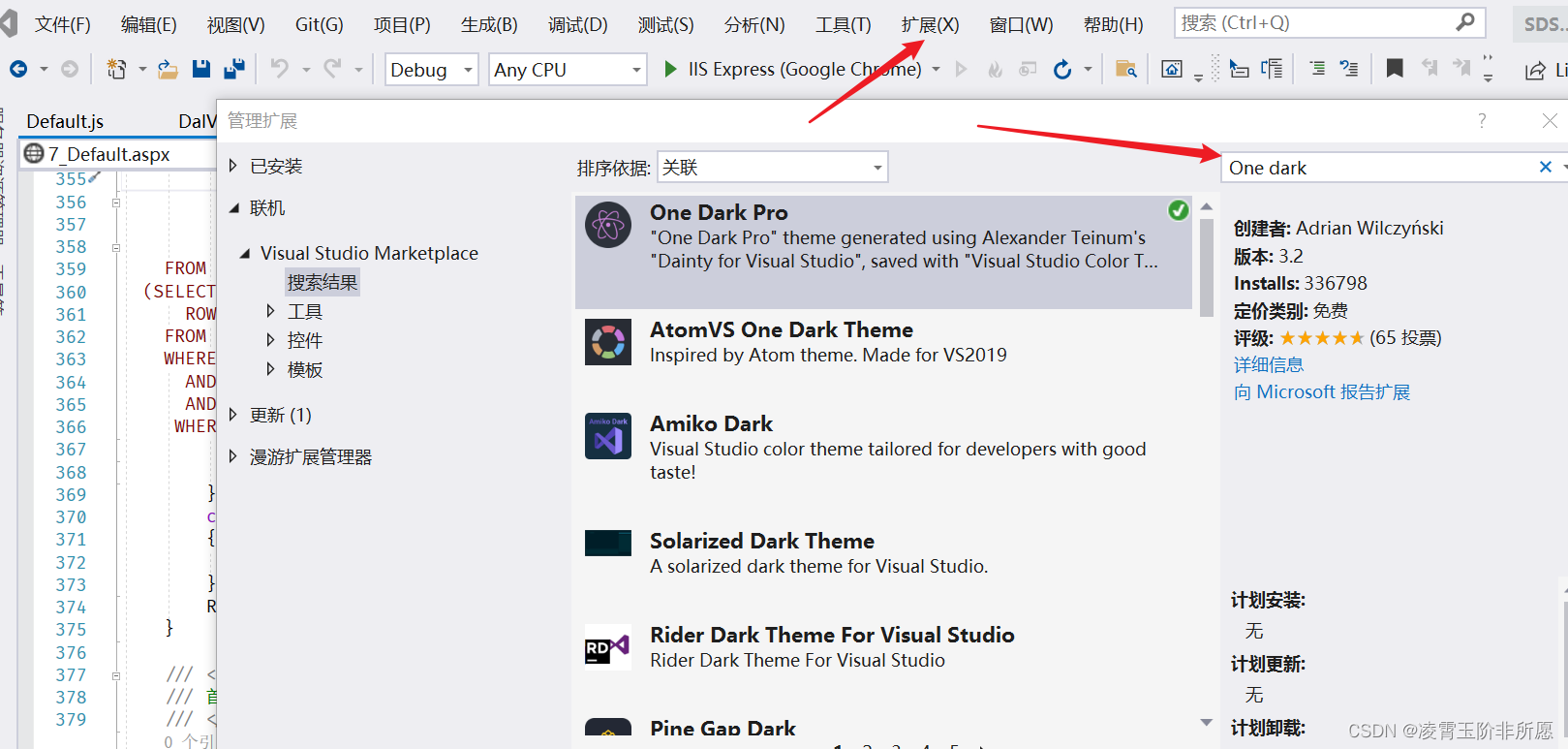The width and height of the screenshot is (1568, 749).
Task: Toggle a bookmark with the bookmark icon
Action: pyautogui.click(x=1395, y=68)
